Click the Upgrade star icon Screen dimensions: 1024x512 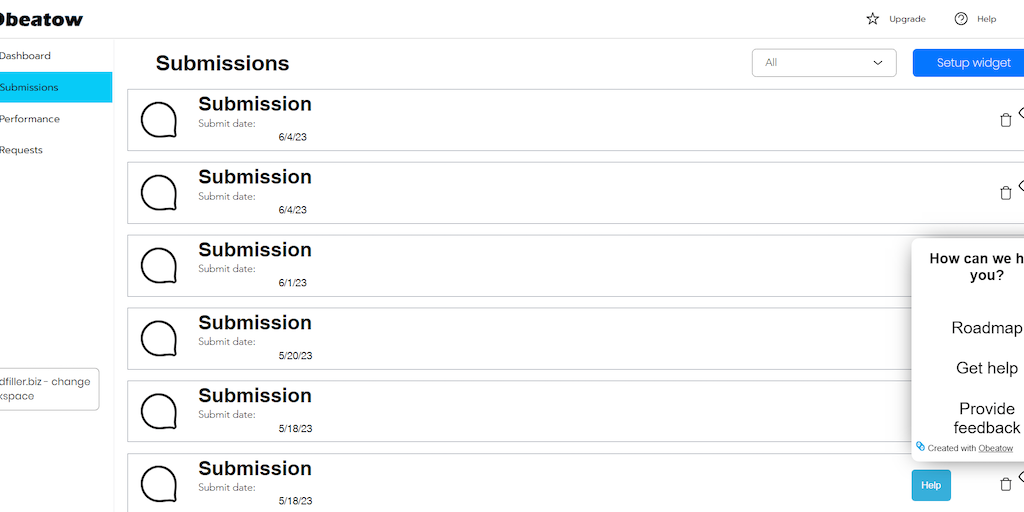point(873,19)
